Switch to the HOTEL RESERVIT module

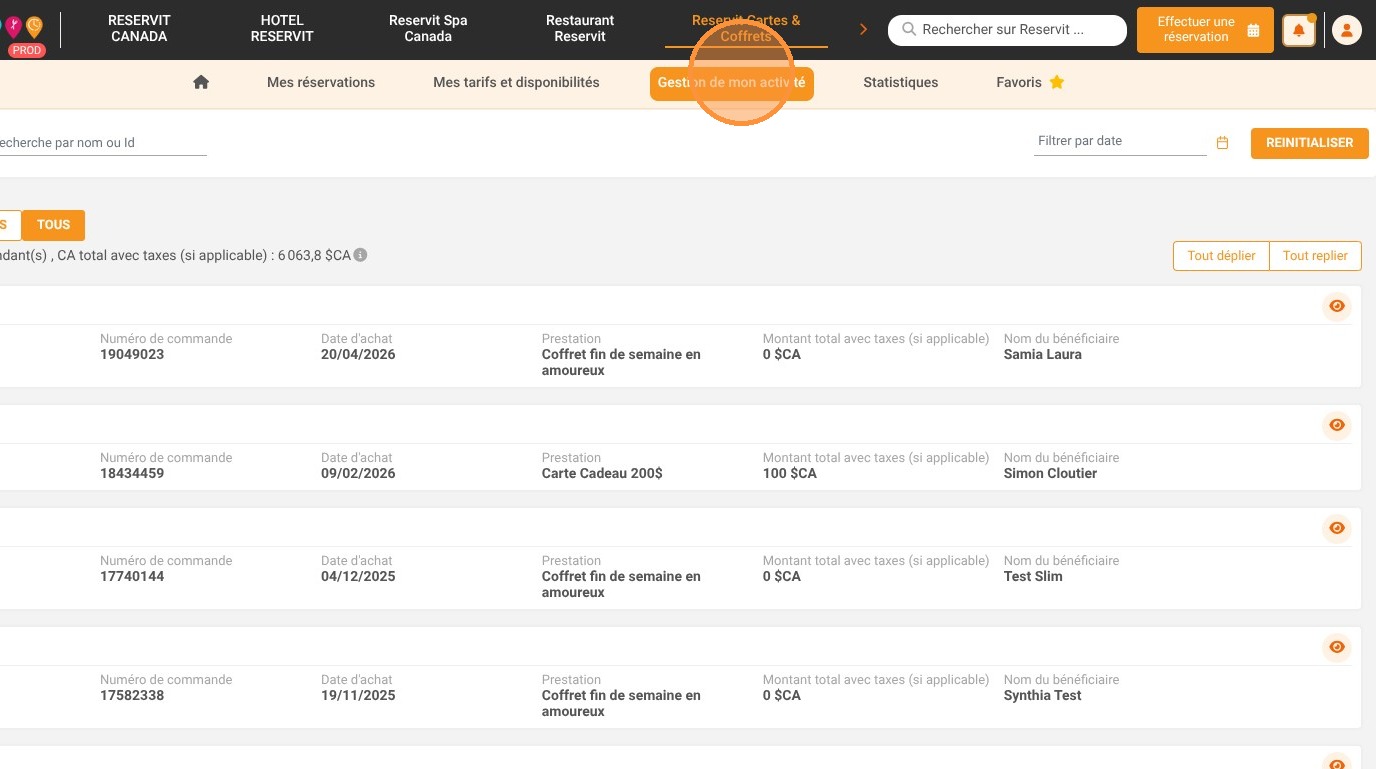tap(282, 29)
